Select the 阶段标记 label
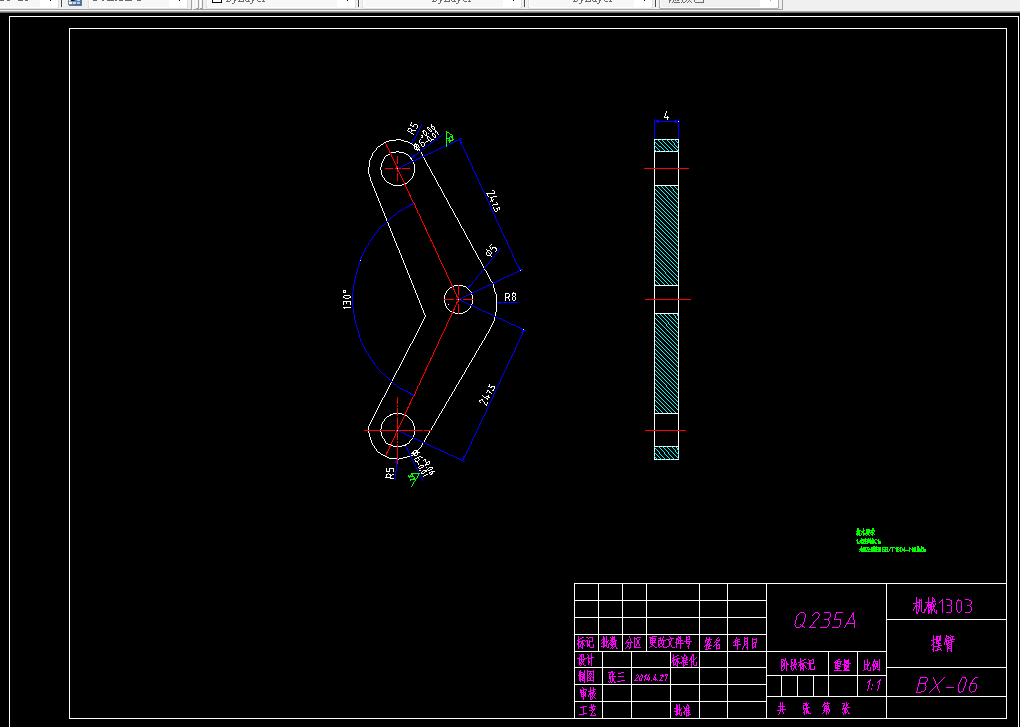Image resolution: width=1020 pixels, height=727 pixels. click(798, 665)
